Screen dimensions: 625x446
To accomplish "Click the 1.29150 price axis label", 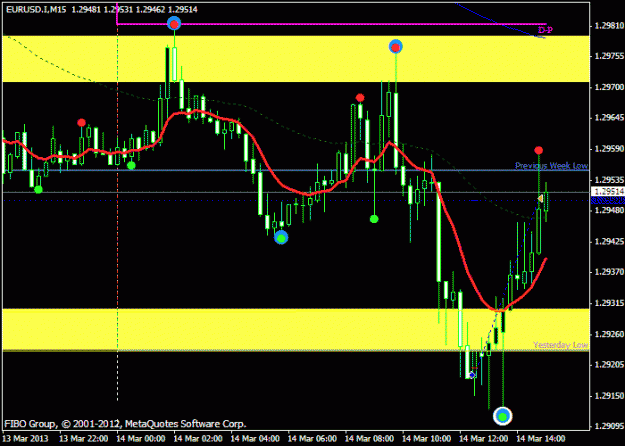I will (609, 395).
